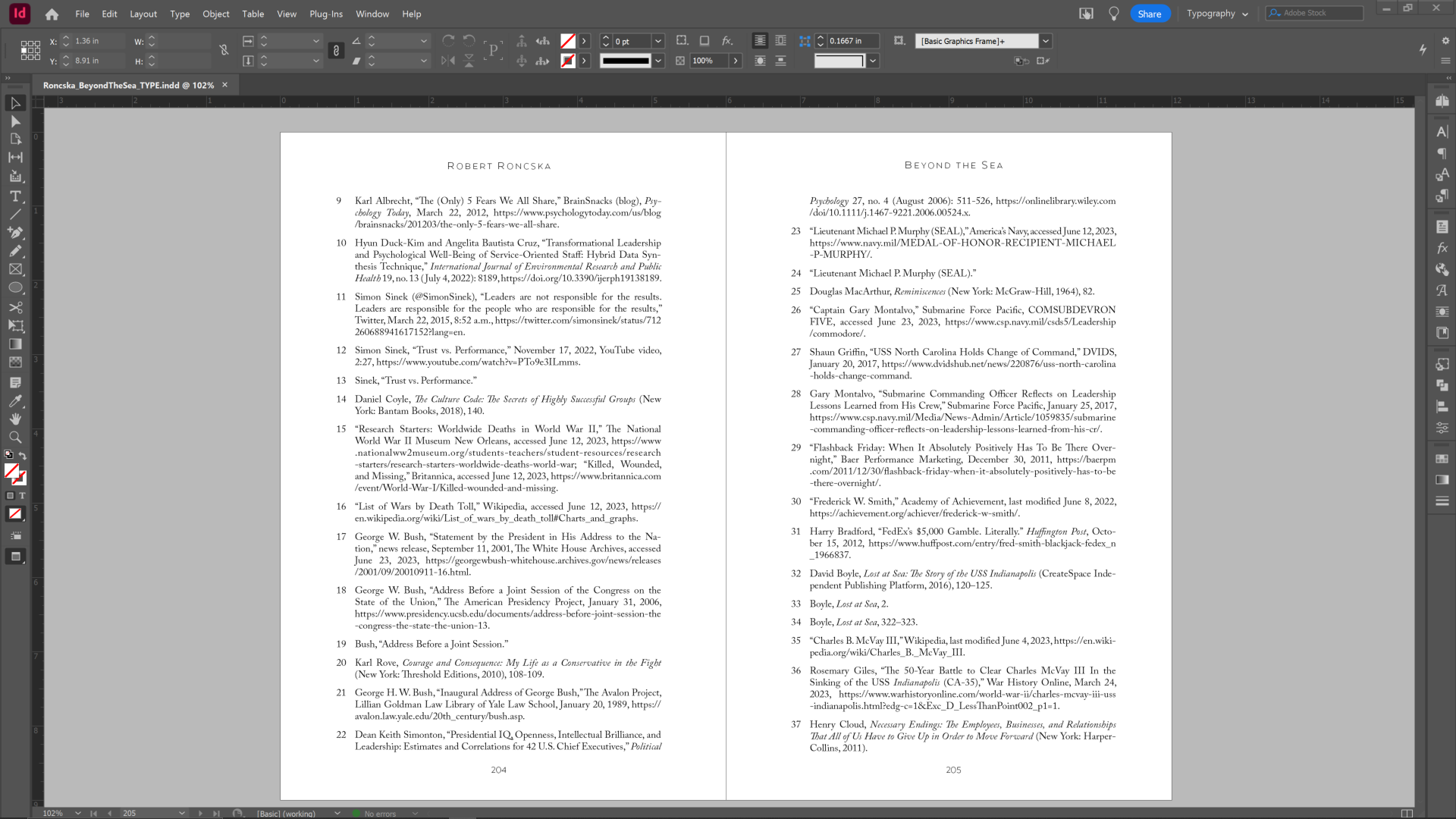Screen dimensions: 1456x819
Task: Select the Scissors tool
Action: pos(15,307)
